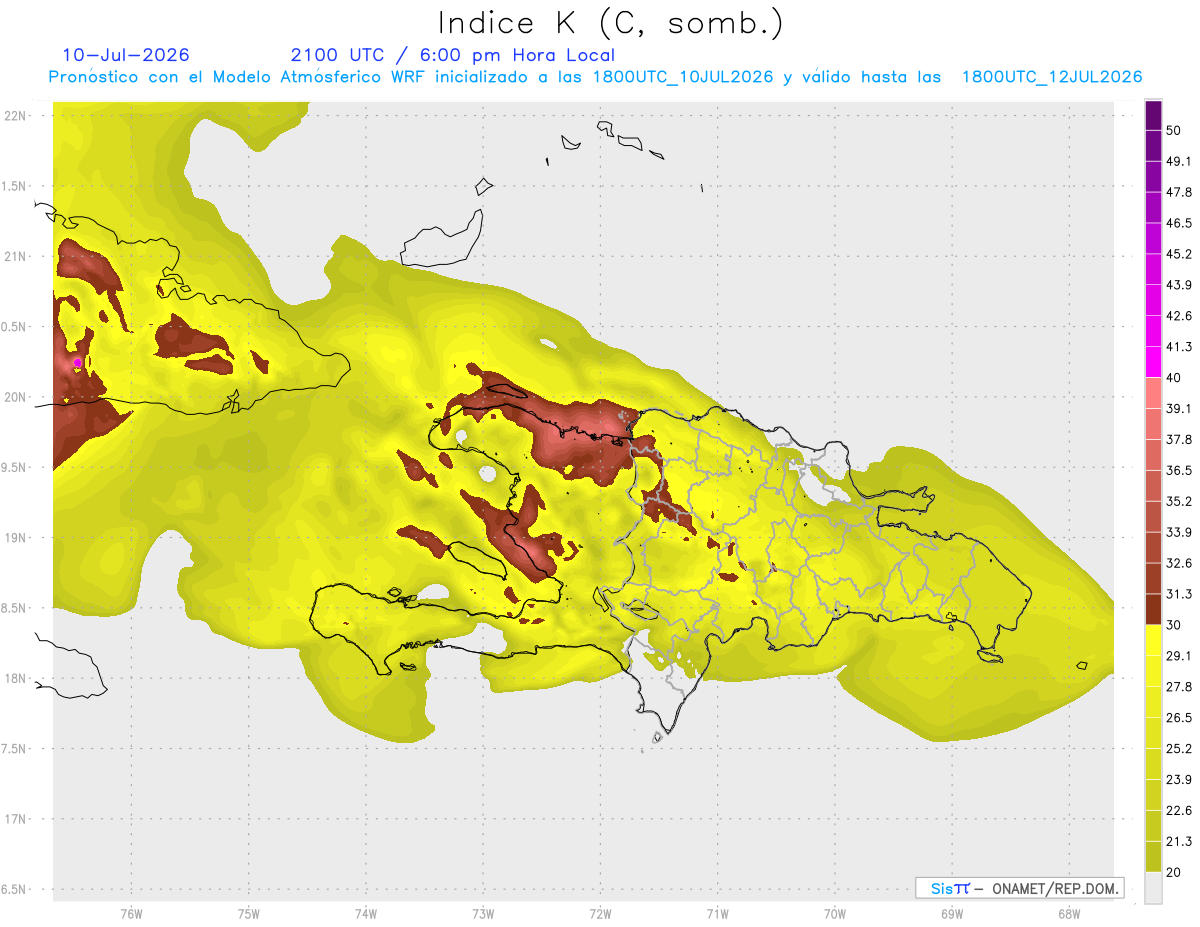
Task: Click the "23.9" color scale value
Action: [x=1179, y=779]
